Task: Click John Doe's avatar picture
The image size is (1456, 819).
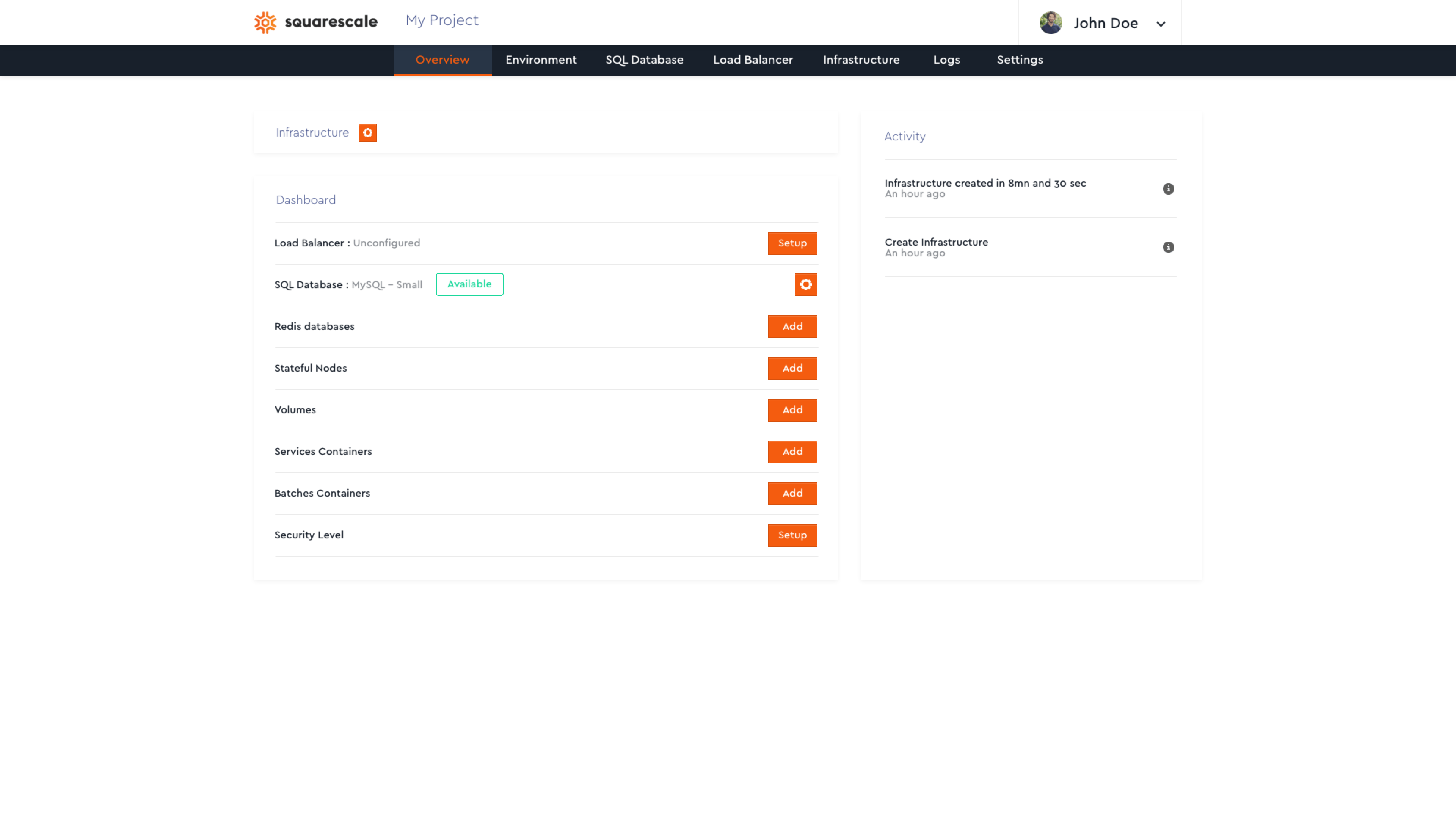Action: click(1050, 23)
